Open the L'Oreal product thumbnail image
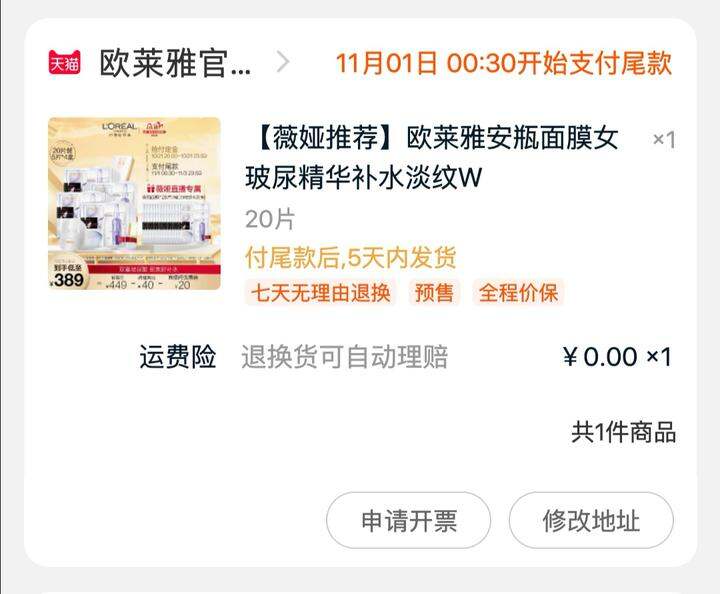 click(x=135, y=204)
